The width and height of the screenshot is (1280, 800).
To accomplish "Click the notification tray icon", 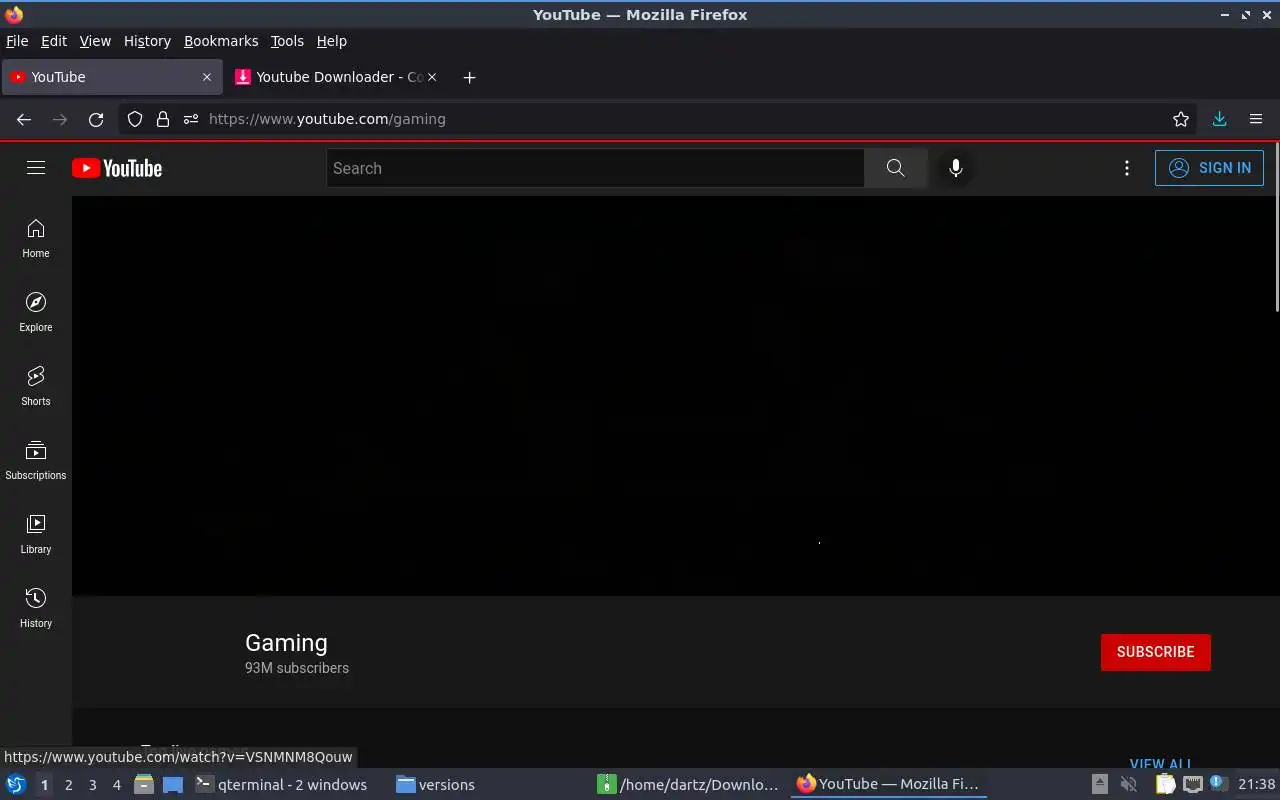I will click(x=1217, y=784).
